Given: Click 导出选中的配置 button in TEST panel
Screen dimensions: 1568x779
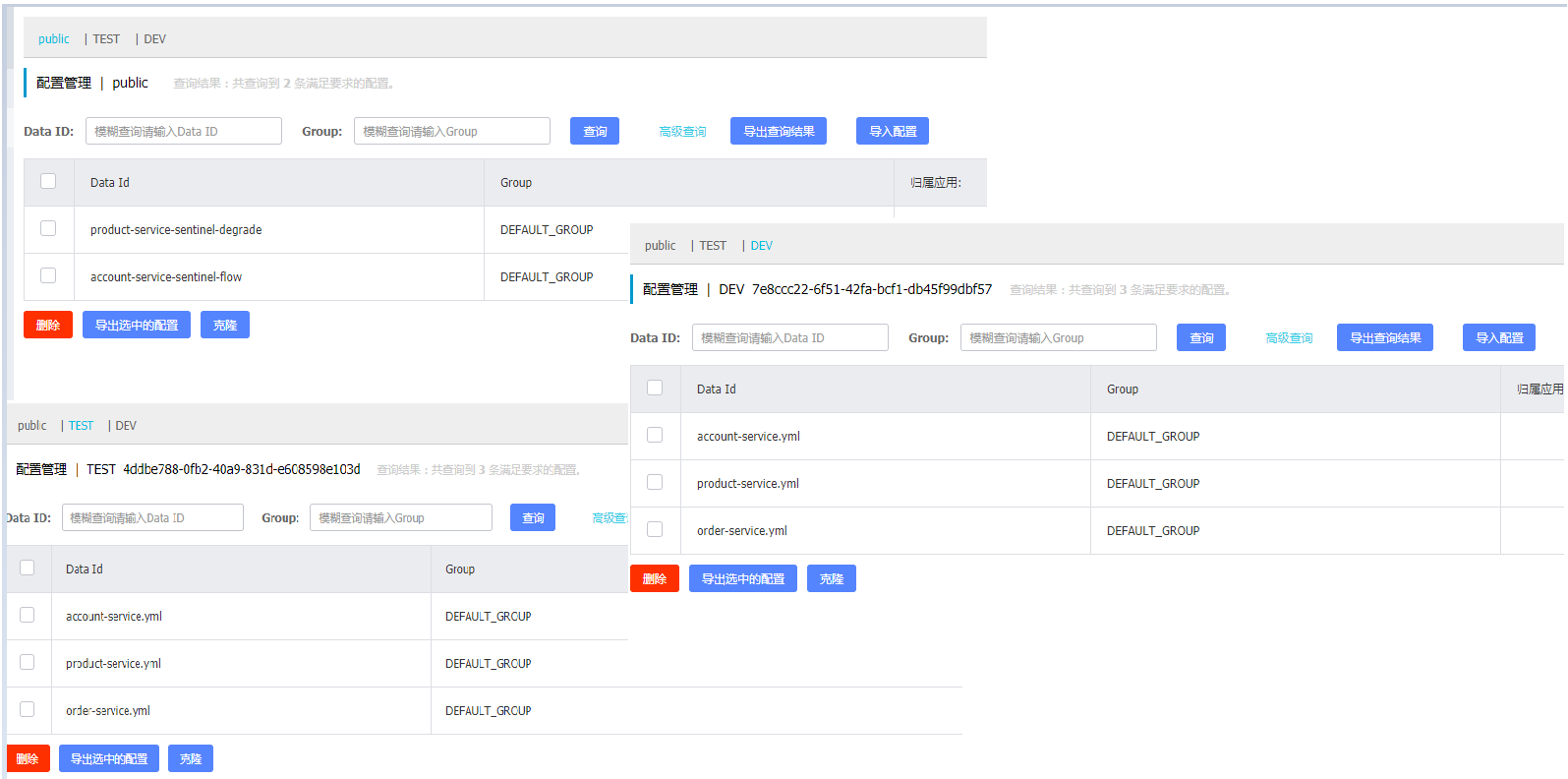Looking at the screenshot, I should click(x=109, y=758).
